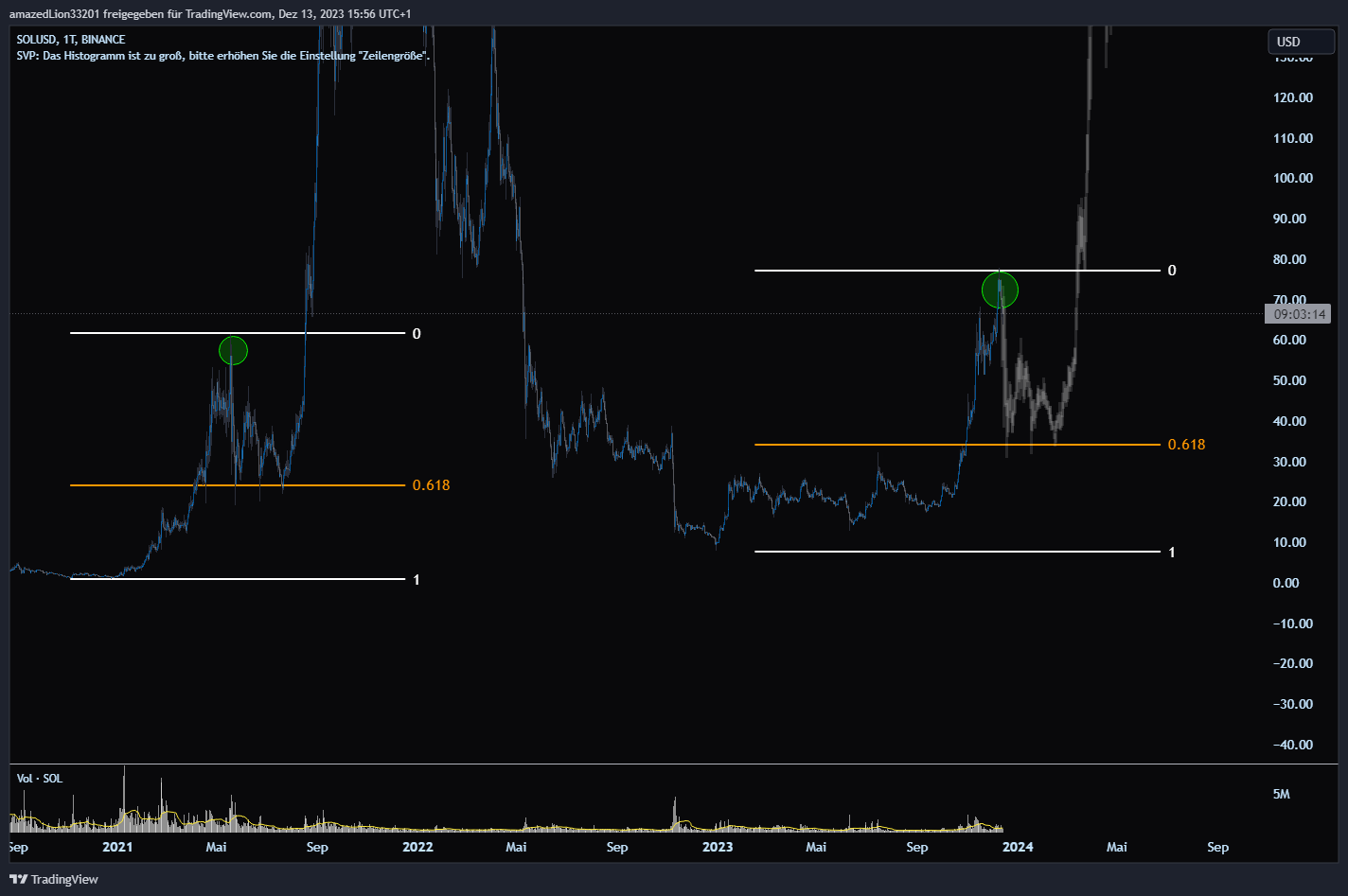Click the 80.00 price axis label
The image size is (1348, 896).
click(x=1290, y=259)
